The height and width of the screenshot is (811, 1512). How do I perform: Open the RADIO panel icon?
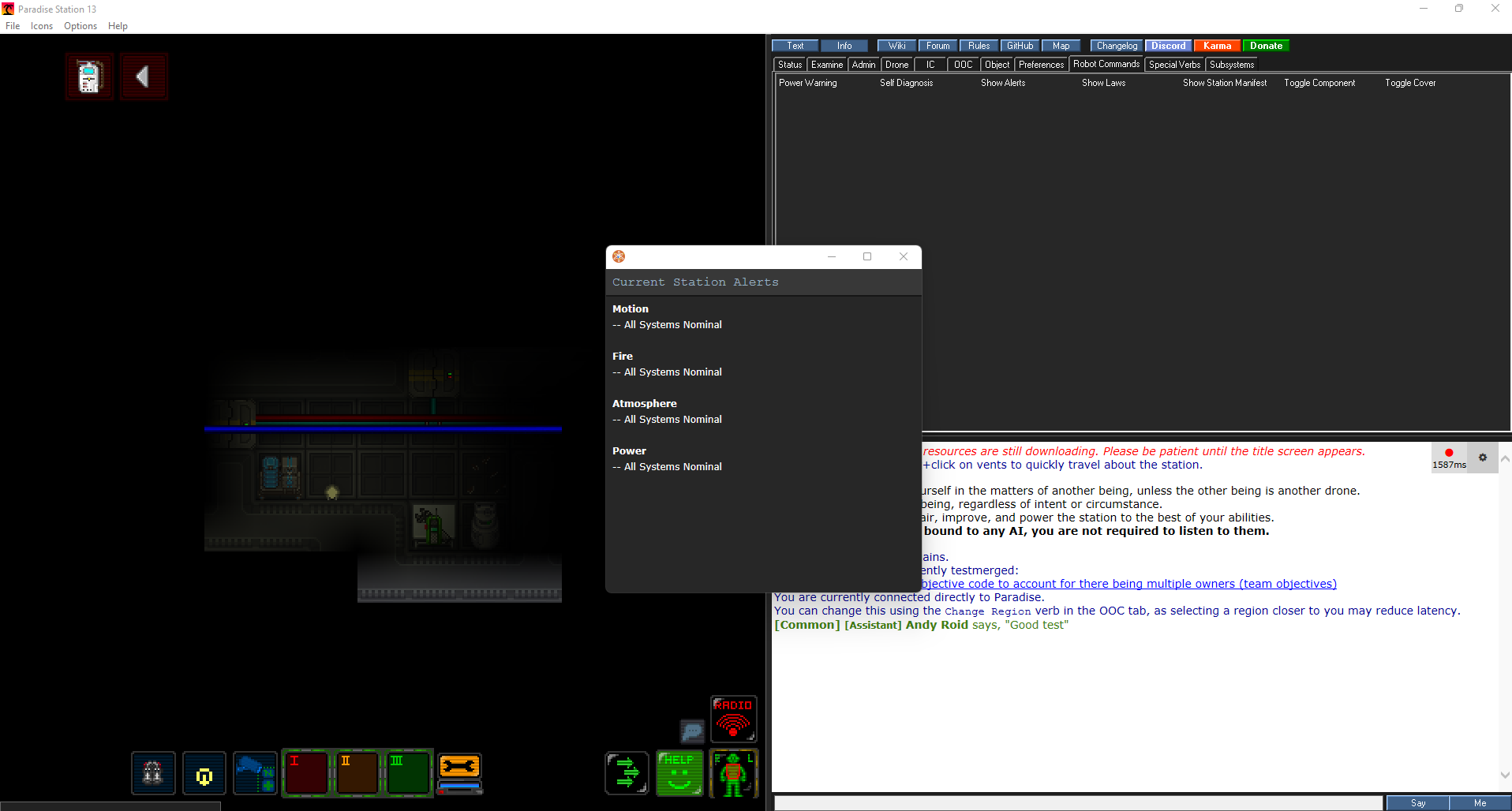pyautogui.click(x=732, y=718)
